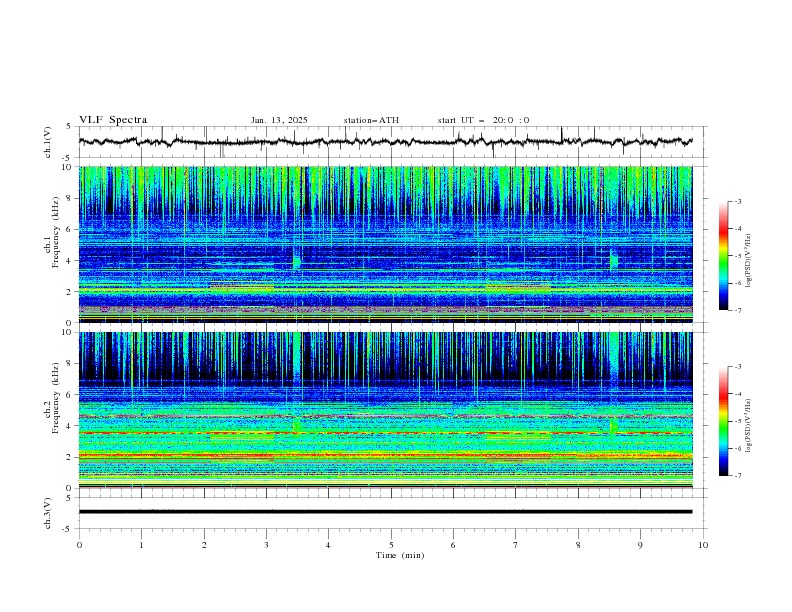
Task: Click the ch.1 "Frequency (kHz)" axis label
Action: (x=56, y=232)
